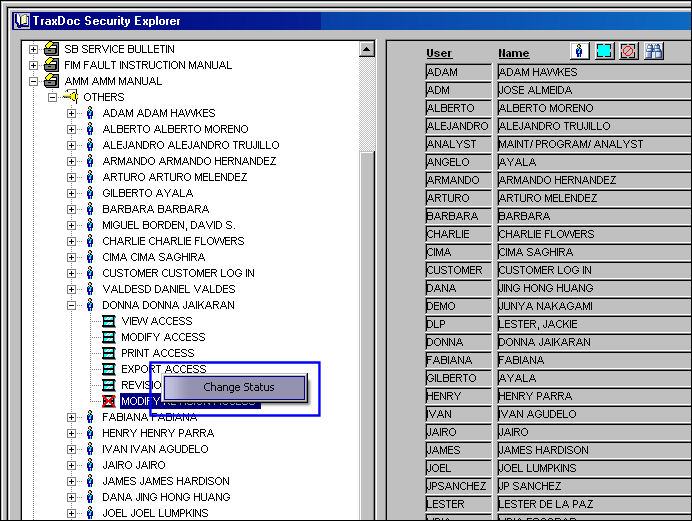Select MODIFY ACCESS under Donna

point(163,337)
